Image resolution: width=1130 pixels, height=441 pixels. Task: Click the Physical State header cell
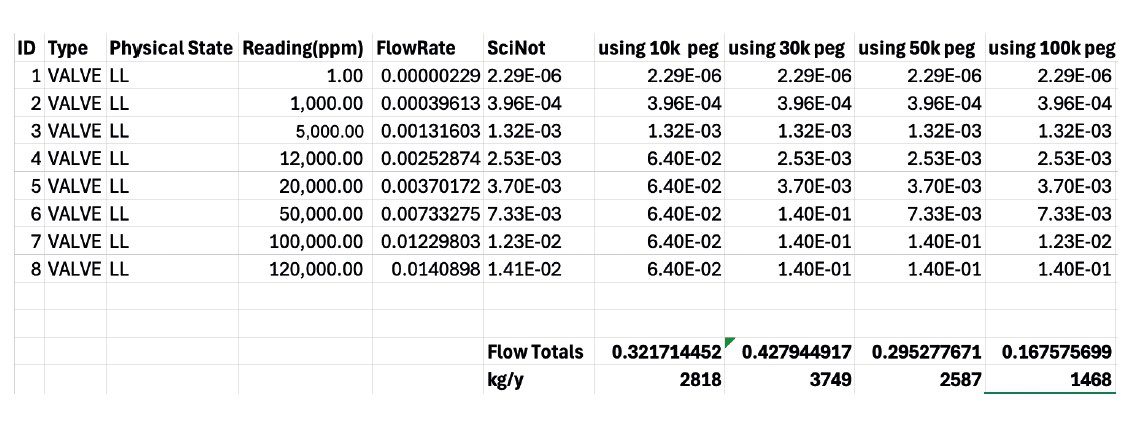point(171,48)
